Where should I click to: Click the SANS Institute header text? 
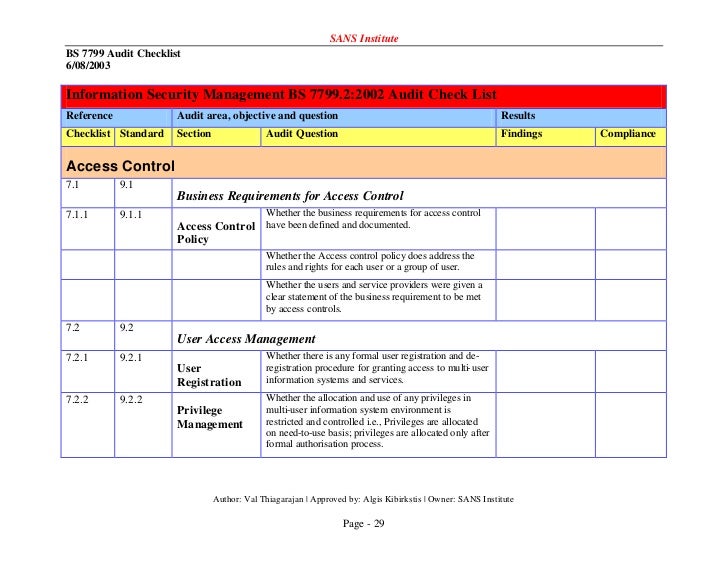point(364,39)
